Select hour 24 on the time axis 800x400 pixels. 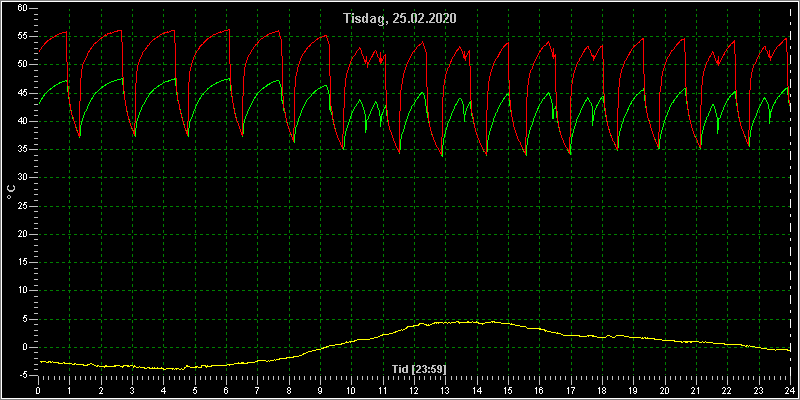point(789,390)
